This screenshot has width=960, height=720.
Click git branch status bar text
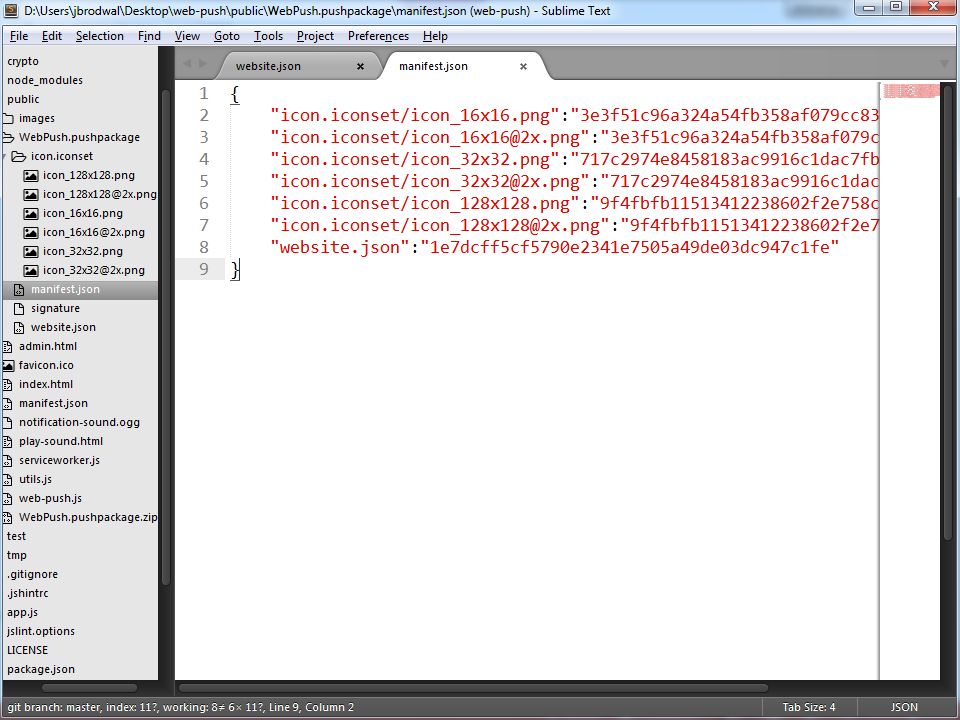coord(180,707)
